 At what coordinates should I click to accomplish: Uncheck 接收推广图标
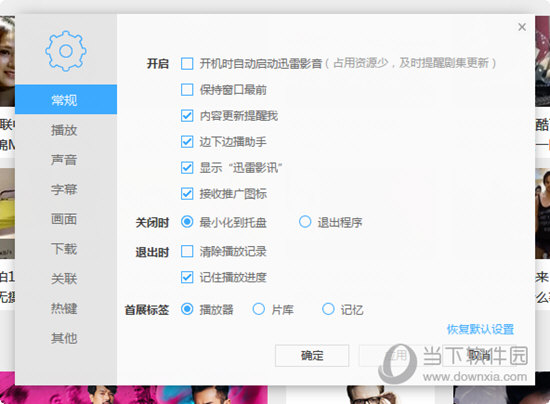pos(187,194)
